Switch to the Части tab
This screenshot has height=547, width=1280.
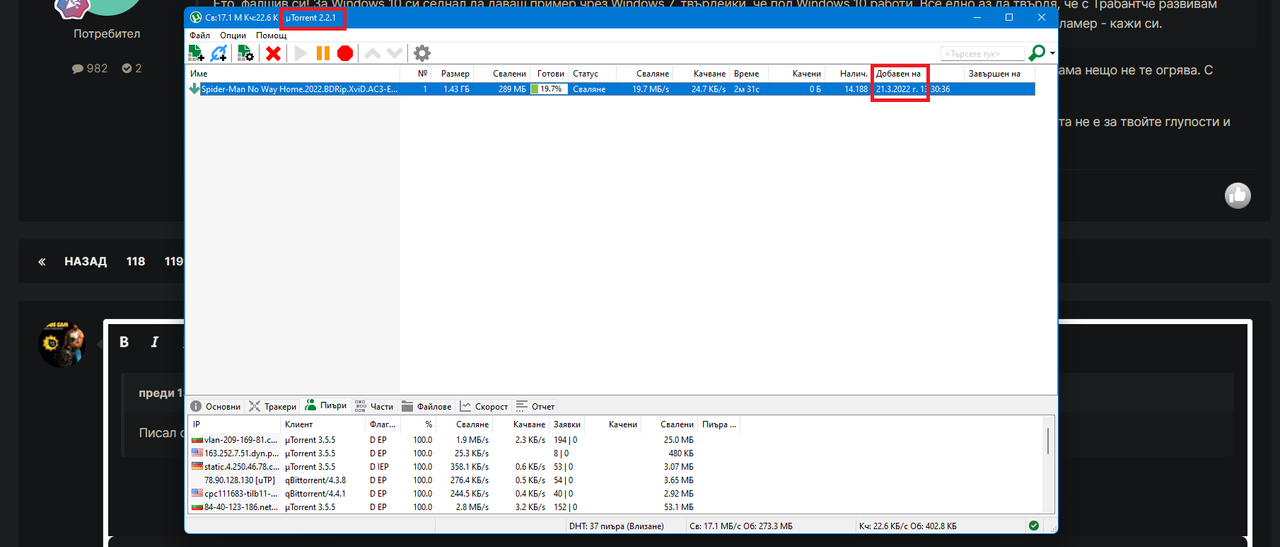click(373, 406)
